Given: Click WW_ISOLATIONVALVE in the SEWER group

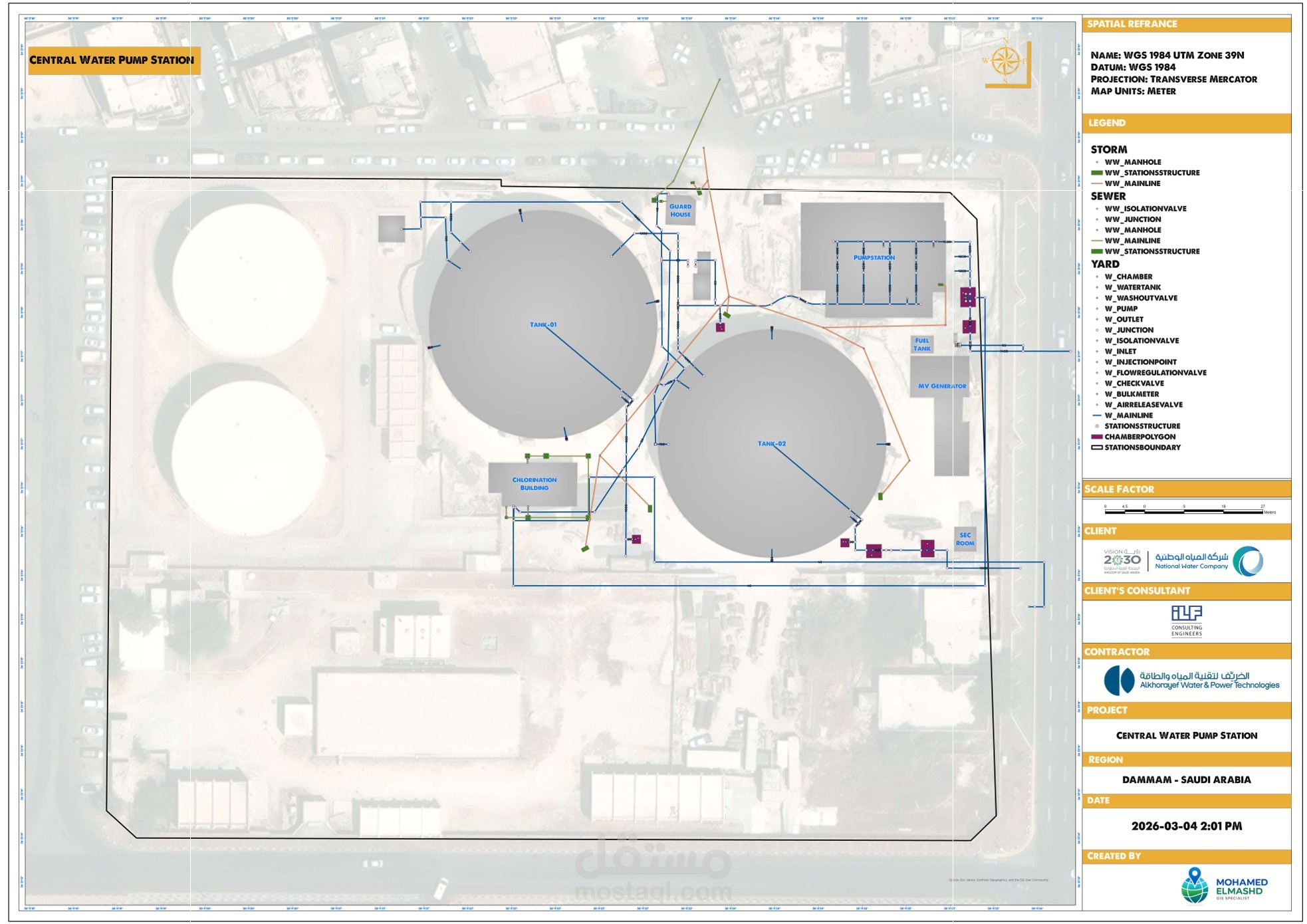Looking at the screenshot, I should click(x=1145, y=209).
